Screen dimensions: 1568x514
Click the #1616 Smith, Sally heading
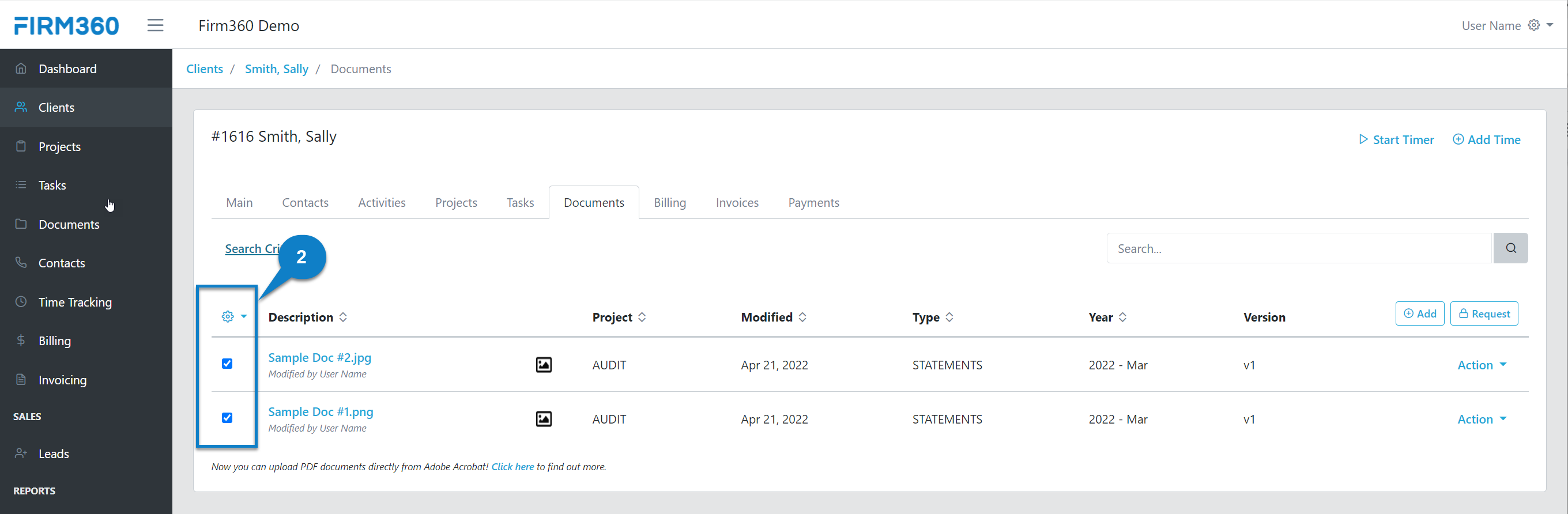click(x=274, y=136)
